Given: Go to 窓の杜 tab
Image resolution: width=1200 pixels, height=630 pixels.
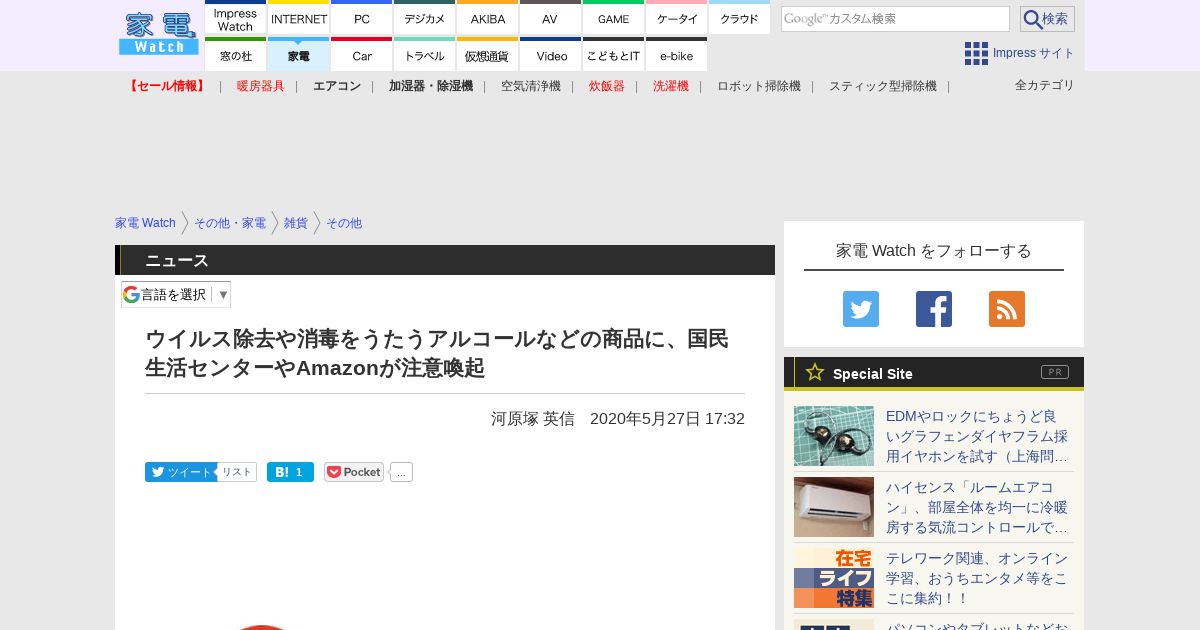Looking at the screenshot, I should click(235, 55).
